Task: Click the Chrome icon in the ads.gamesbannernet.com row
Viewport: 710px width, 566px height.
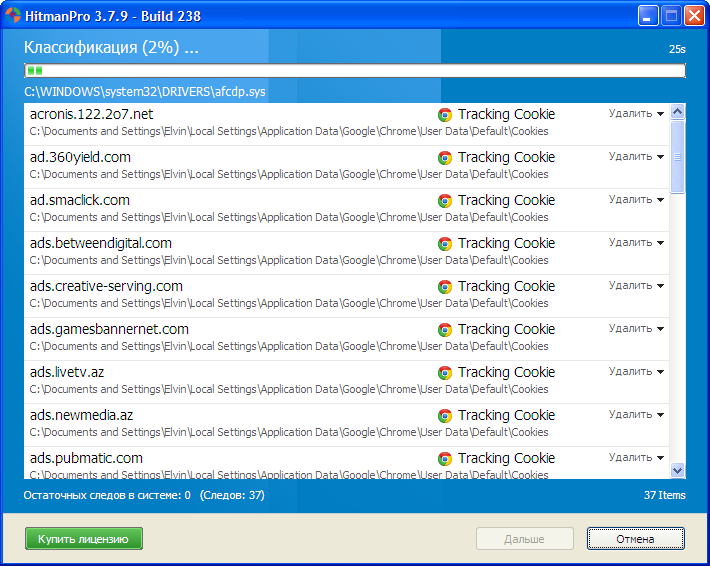Action: tap(445, 330)
